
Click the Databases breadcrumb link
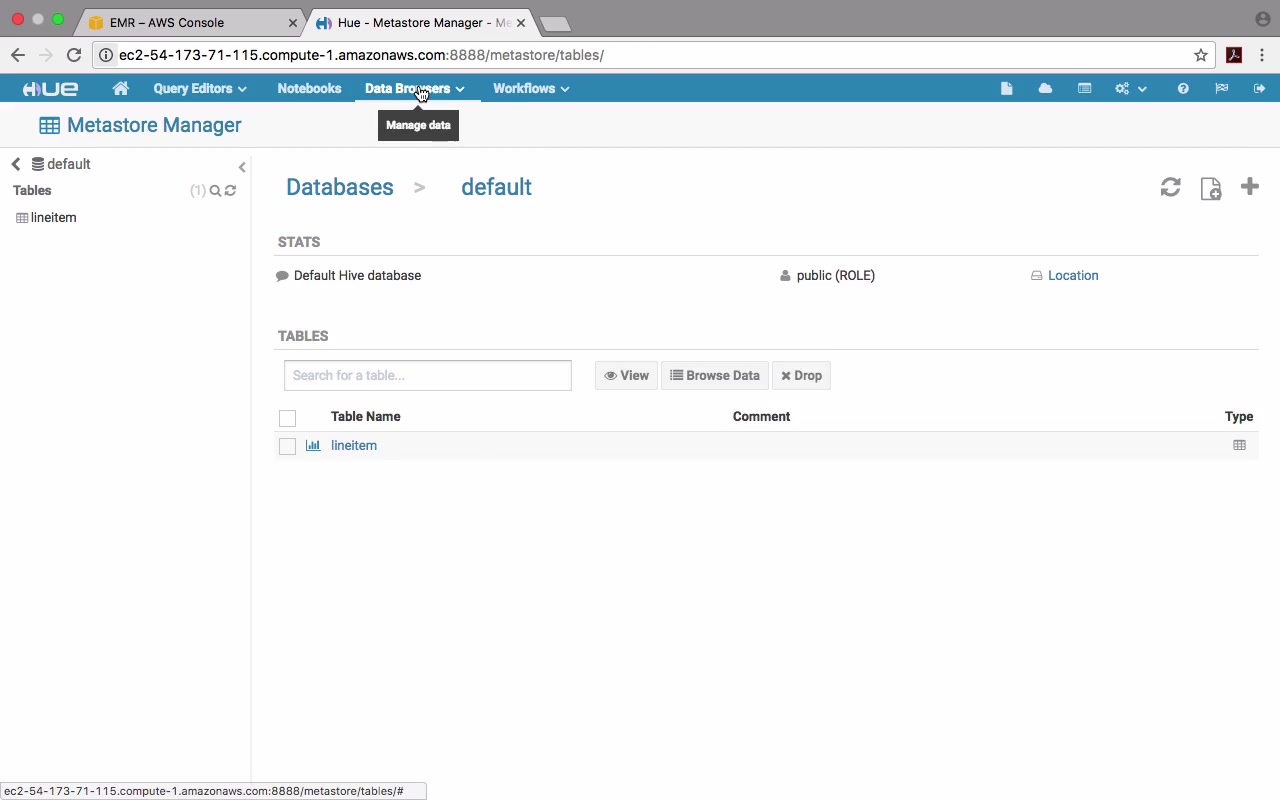coord(340,187)
